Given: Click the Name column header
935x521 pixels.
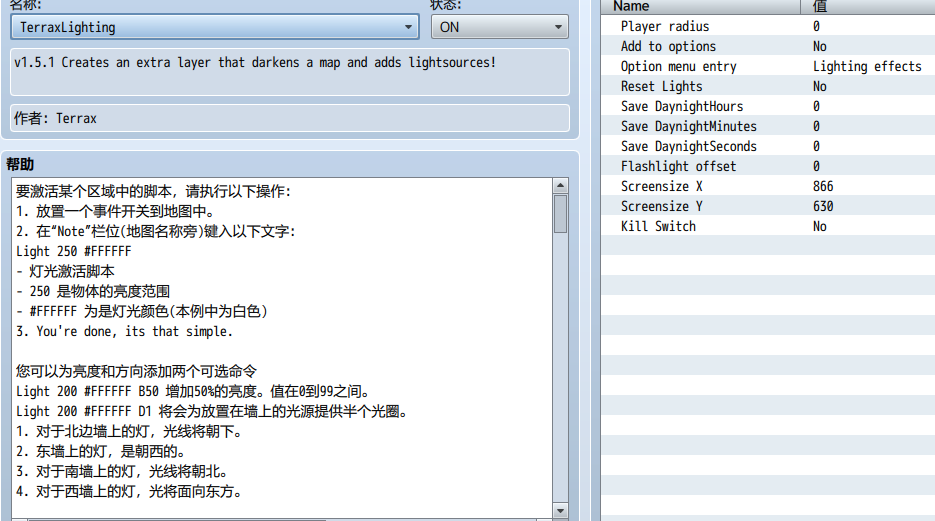Looking at the screenshot, I should tap(700, 7).
